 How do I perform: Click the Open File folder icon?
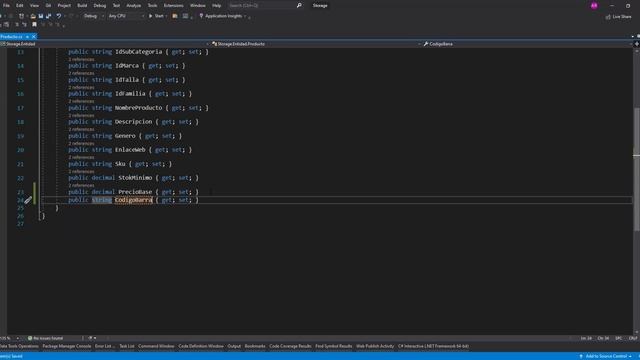tap(33, 16)
